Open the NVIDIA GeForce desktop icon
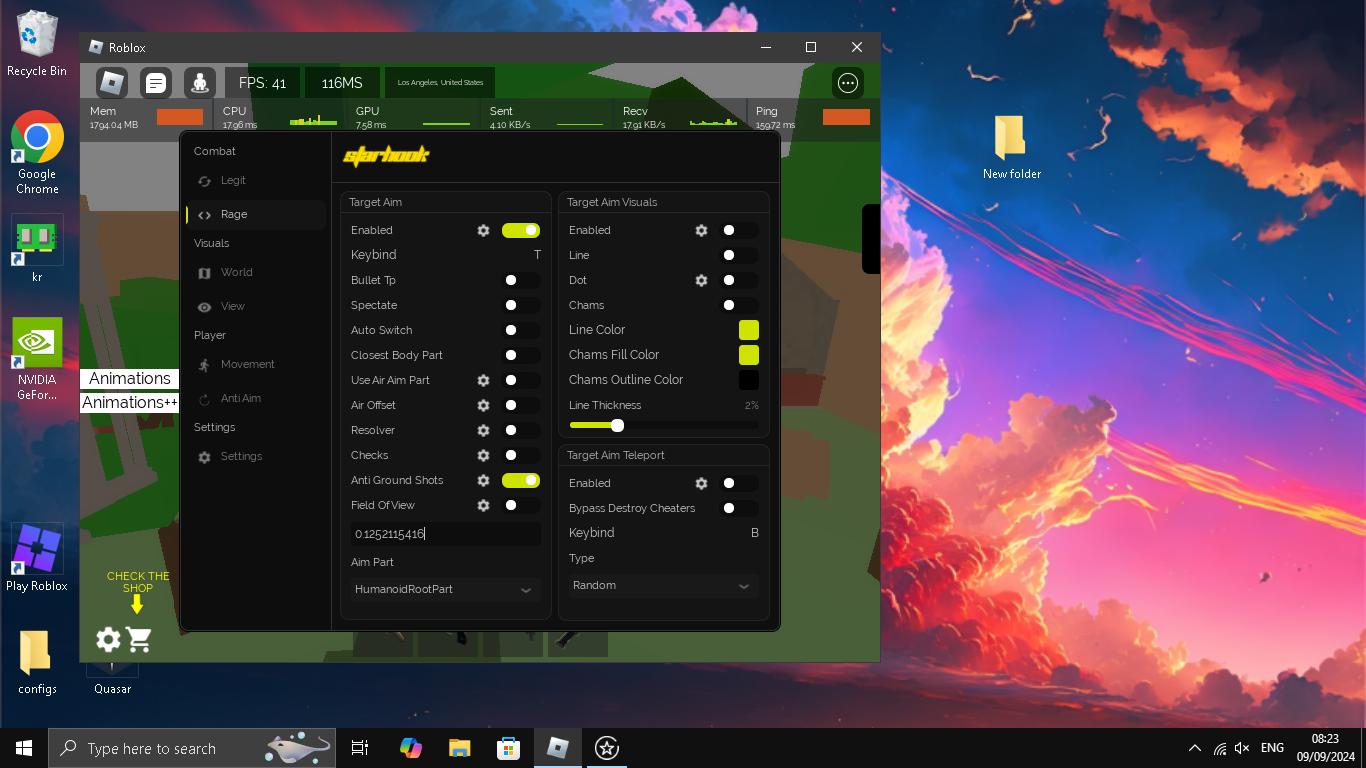 point(37,359)
